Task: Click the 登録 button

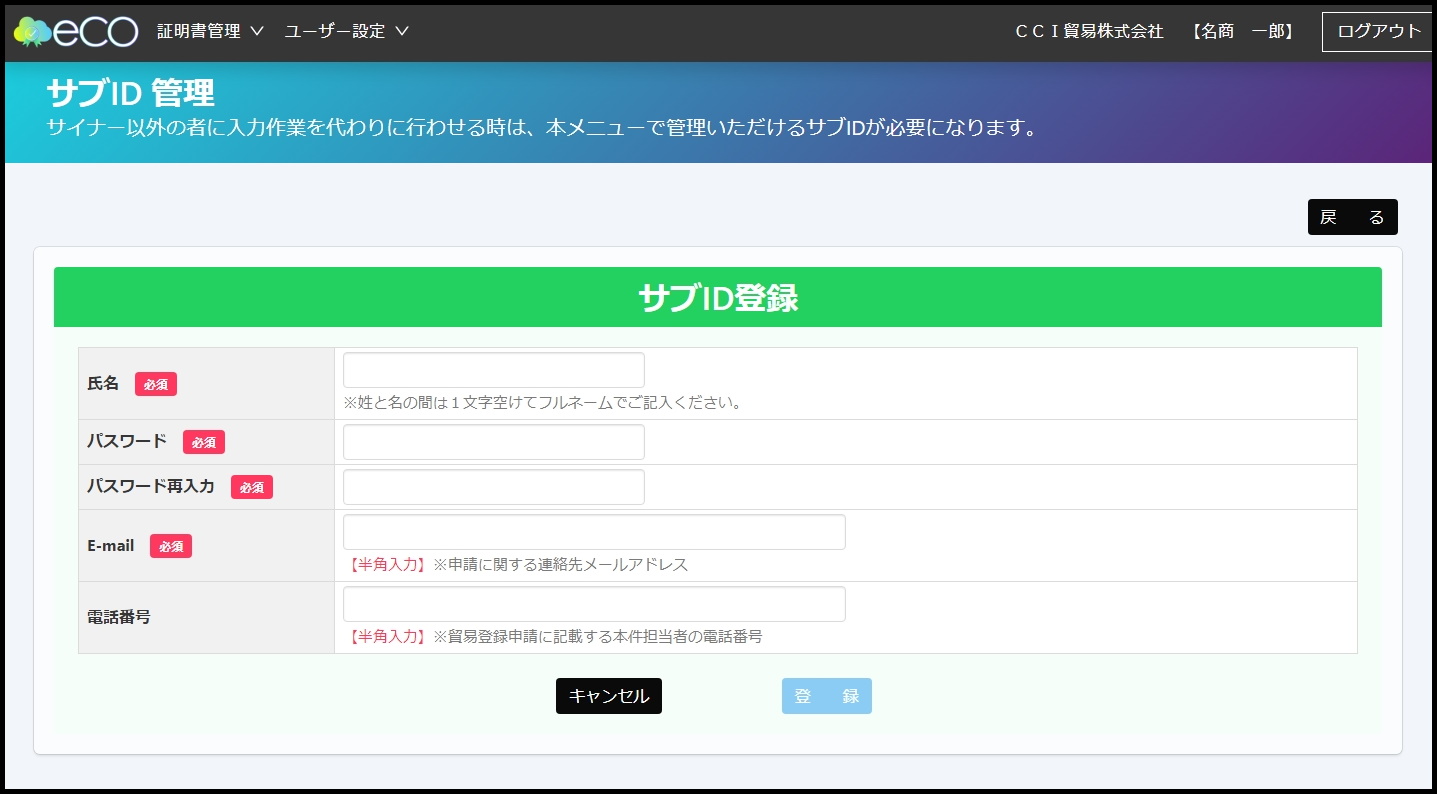Action: [827, 696]
